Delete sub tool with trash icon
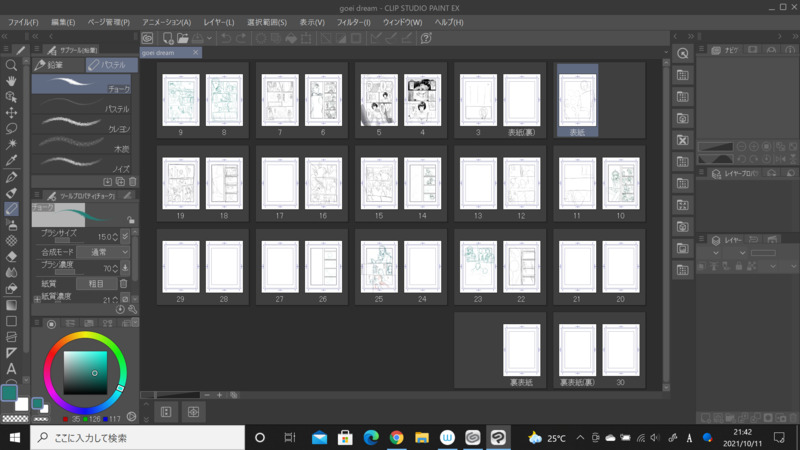Screen dimensions: 800x450 (133, 182)
